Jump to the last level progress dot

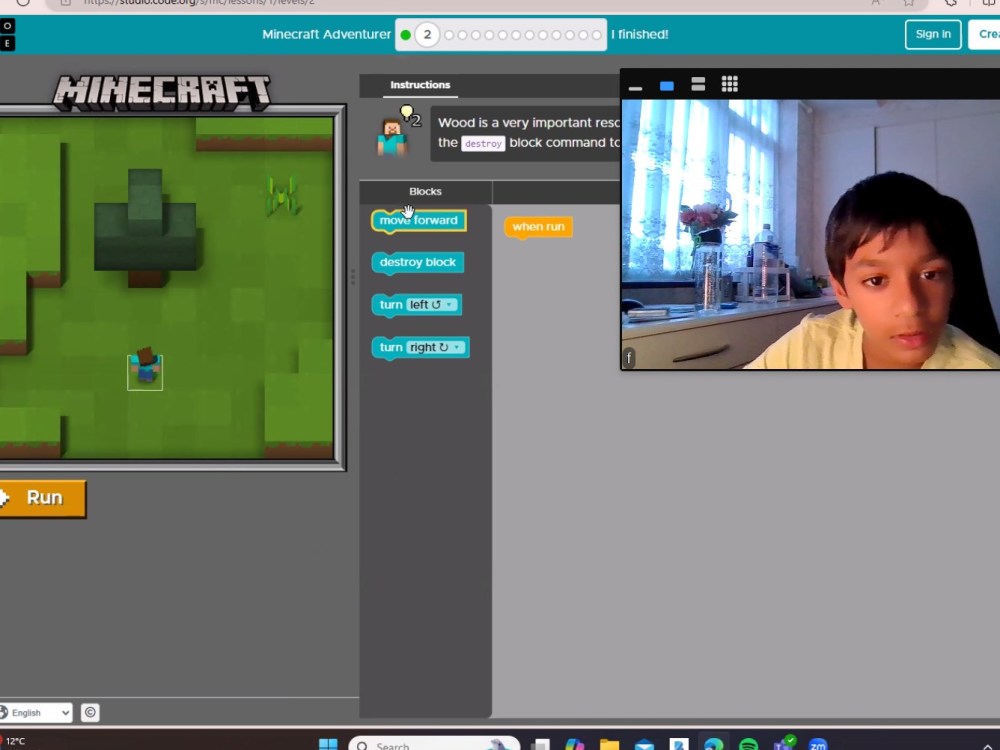(x=596, y=34)
